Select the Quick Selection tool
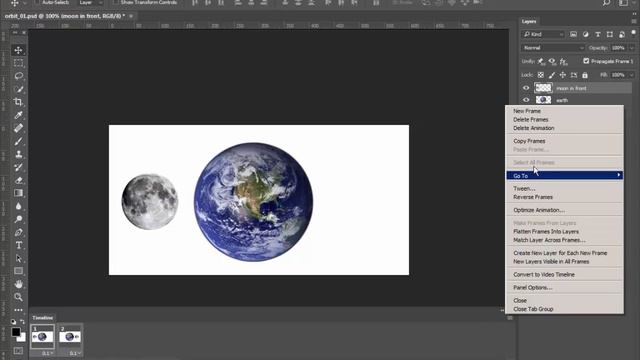 (18, 89)
